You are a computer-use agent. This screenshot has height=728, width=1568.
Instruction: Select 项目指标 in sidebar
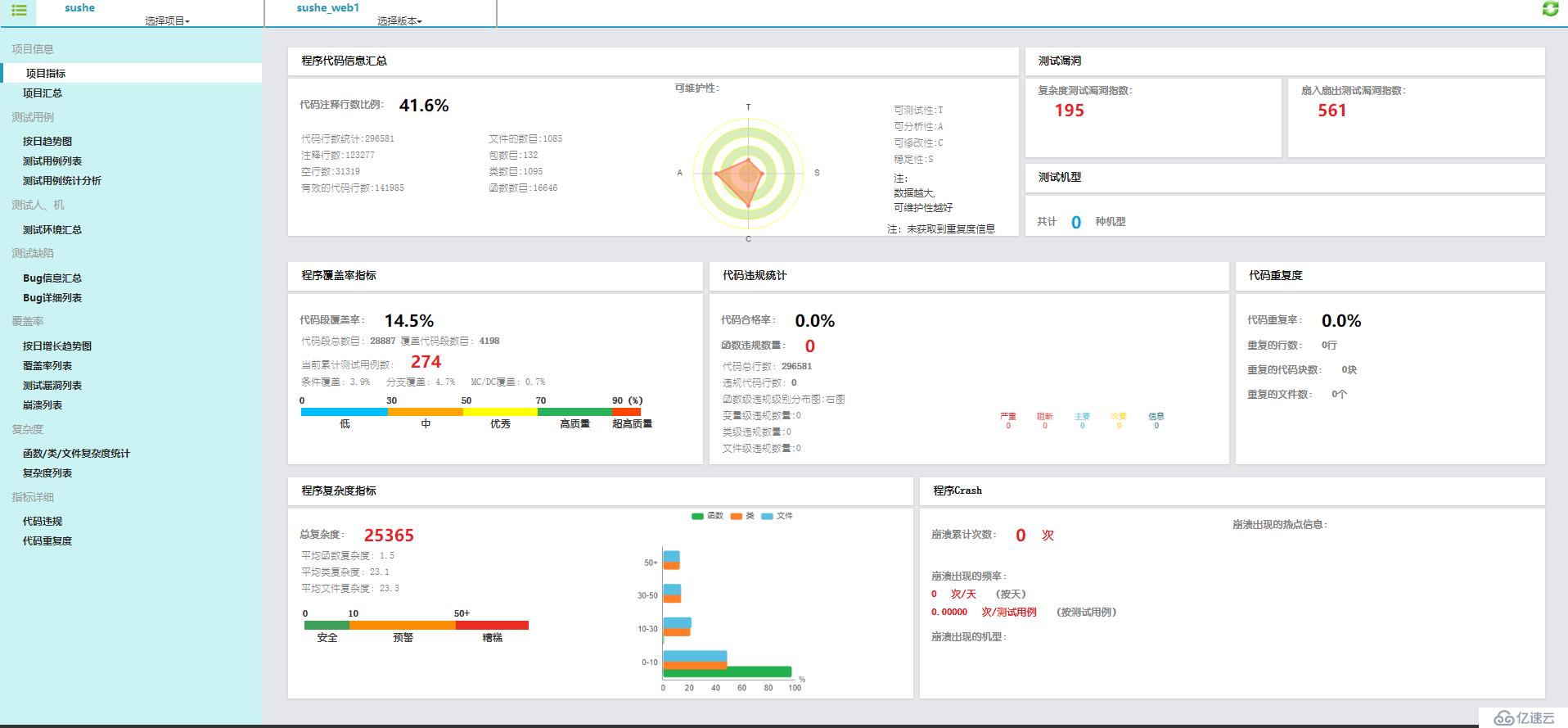pos(132,73)
